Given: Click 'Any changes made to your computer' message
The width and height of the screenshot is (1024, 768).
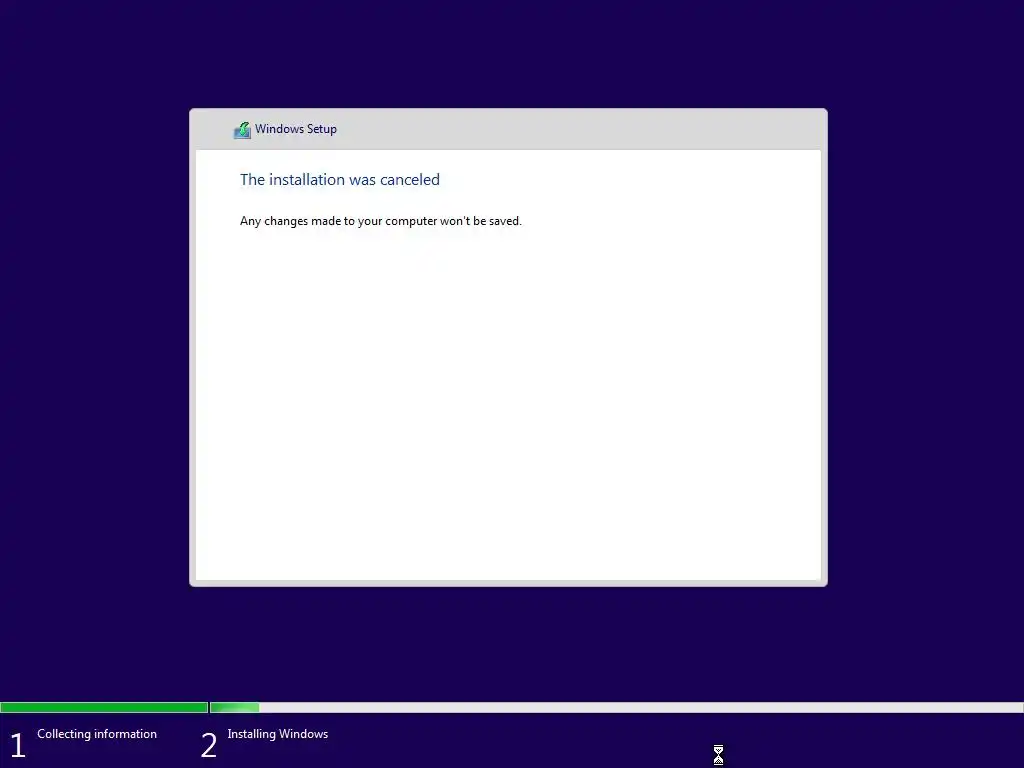Looking at the screenshot, I should point(381,221).
